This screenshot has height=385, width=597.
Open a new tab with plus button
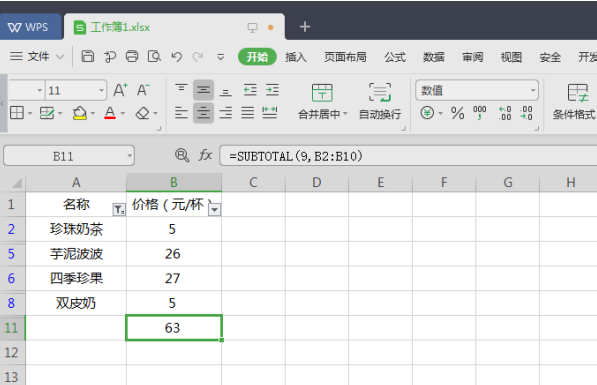point(305,27)
